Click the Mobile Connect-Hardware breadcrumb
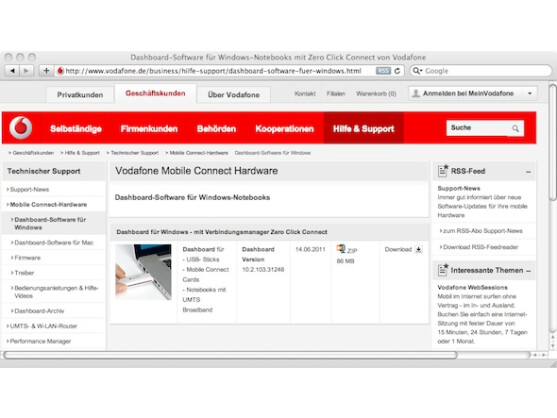The width and height of the screenshot is (557, 418). pos(199,153)
